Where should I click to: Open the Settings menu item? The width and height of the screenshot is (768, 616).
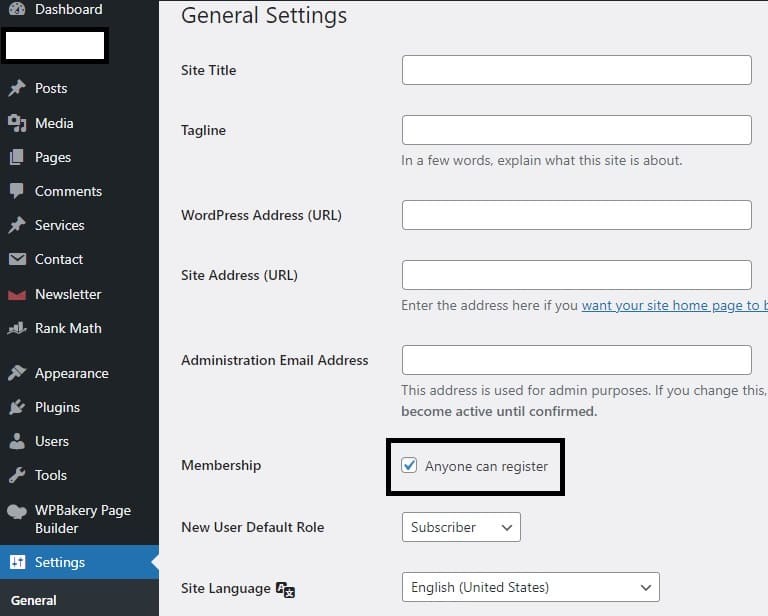click(x=60, y=562)
